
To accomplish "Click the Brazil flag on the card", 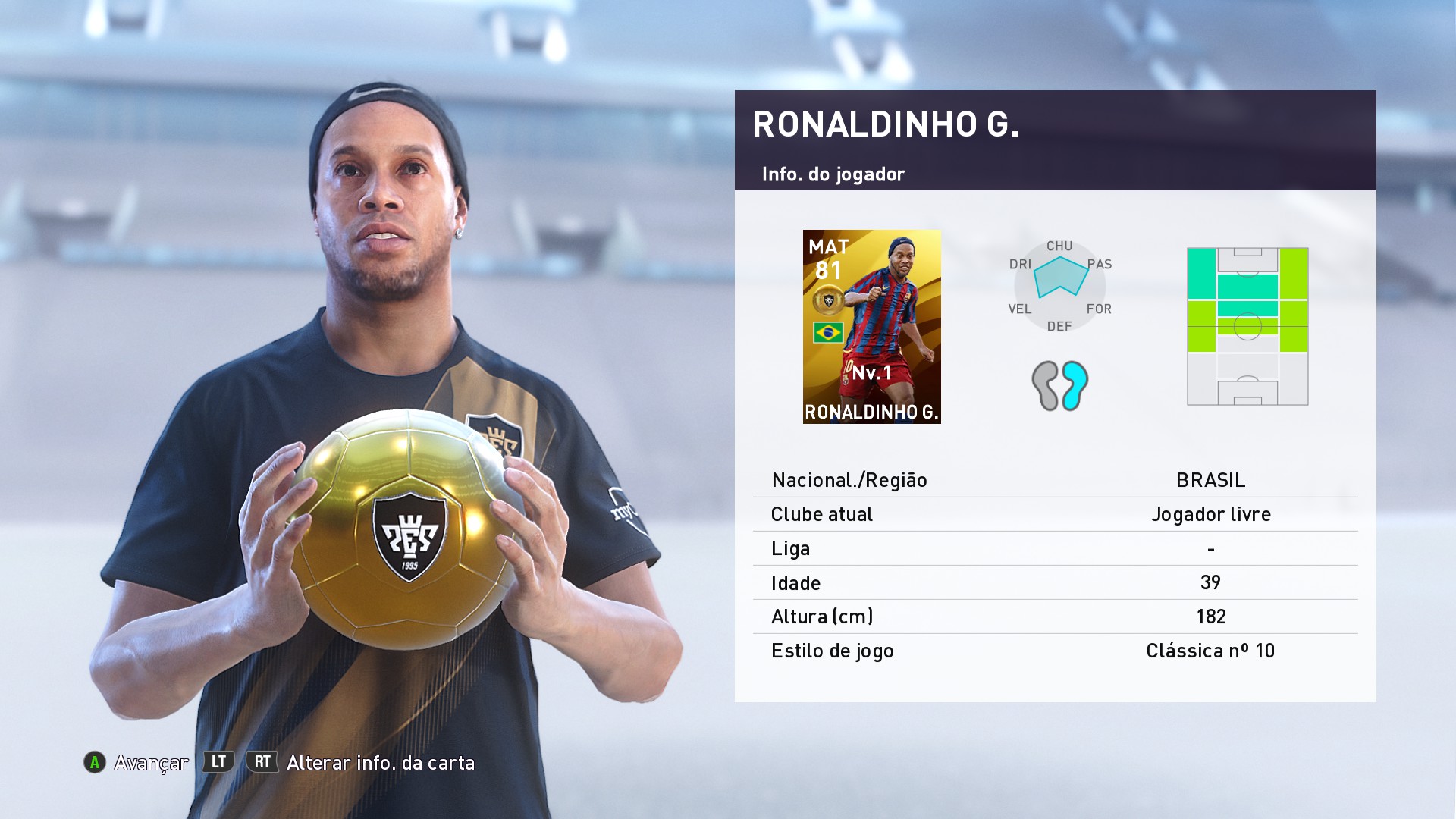I will [x=828, y=332].
